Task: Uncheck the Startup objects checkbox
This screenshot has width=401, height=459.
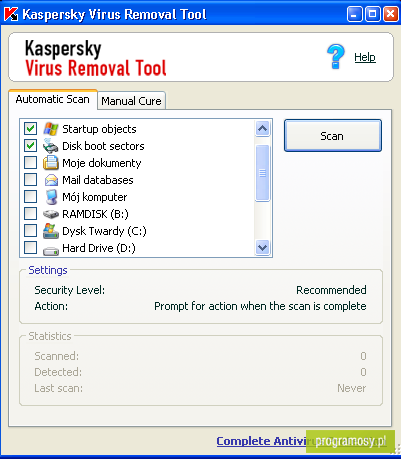Action: (x=30, y=129)
